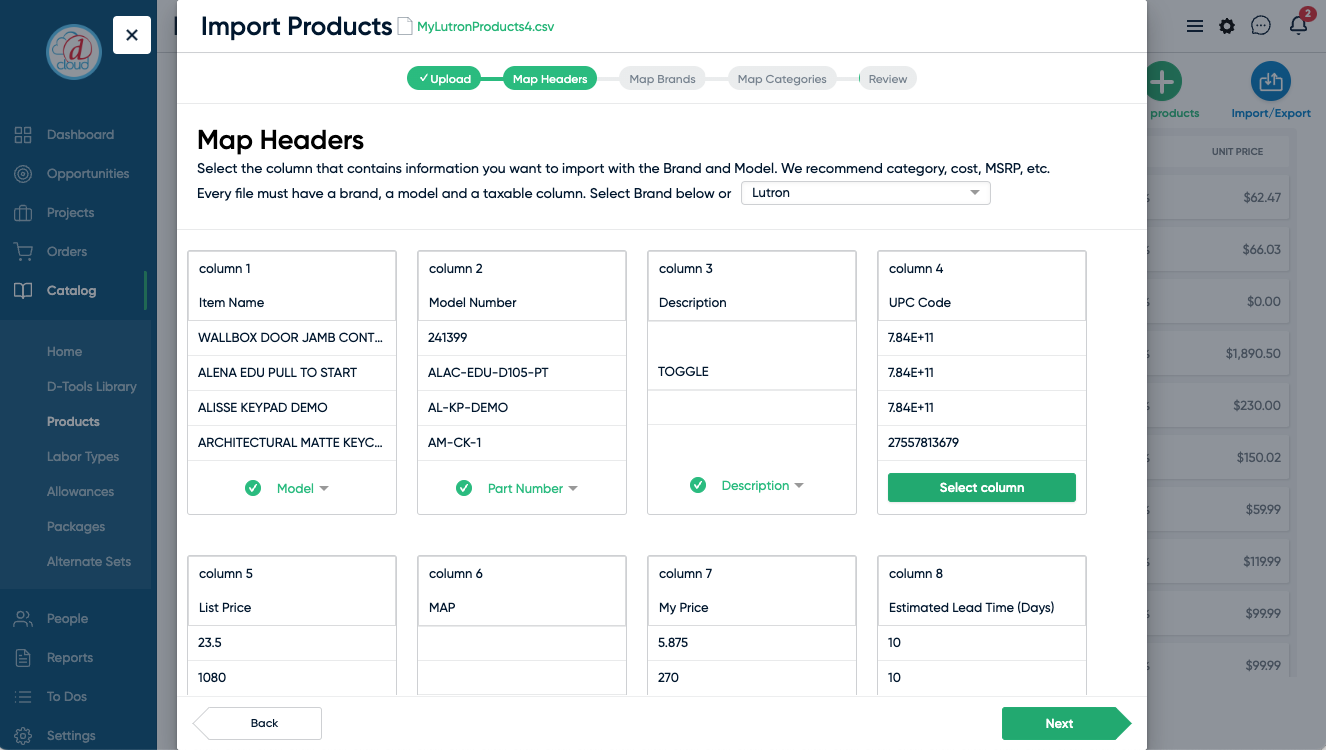
Task: Click the notification bell icon
Action: point(1298,26)
